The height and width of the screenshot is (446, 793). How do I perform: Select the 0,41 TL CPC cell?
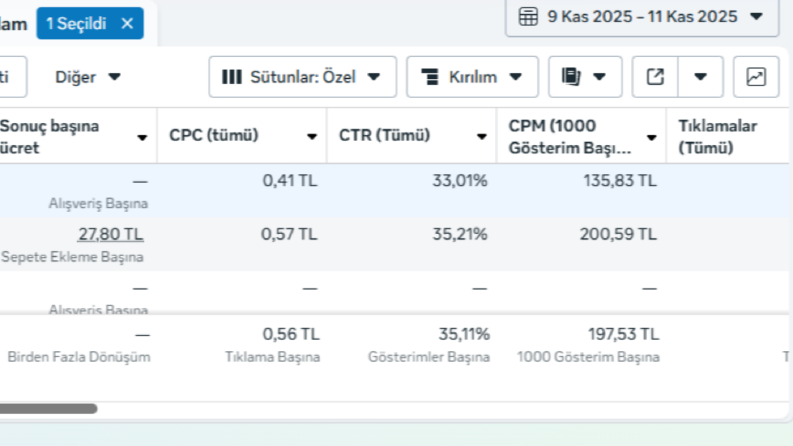pos(290,181)
